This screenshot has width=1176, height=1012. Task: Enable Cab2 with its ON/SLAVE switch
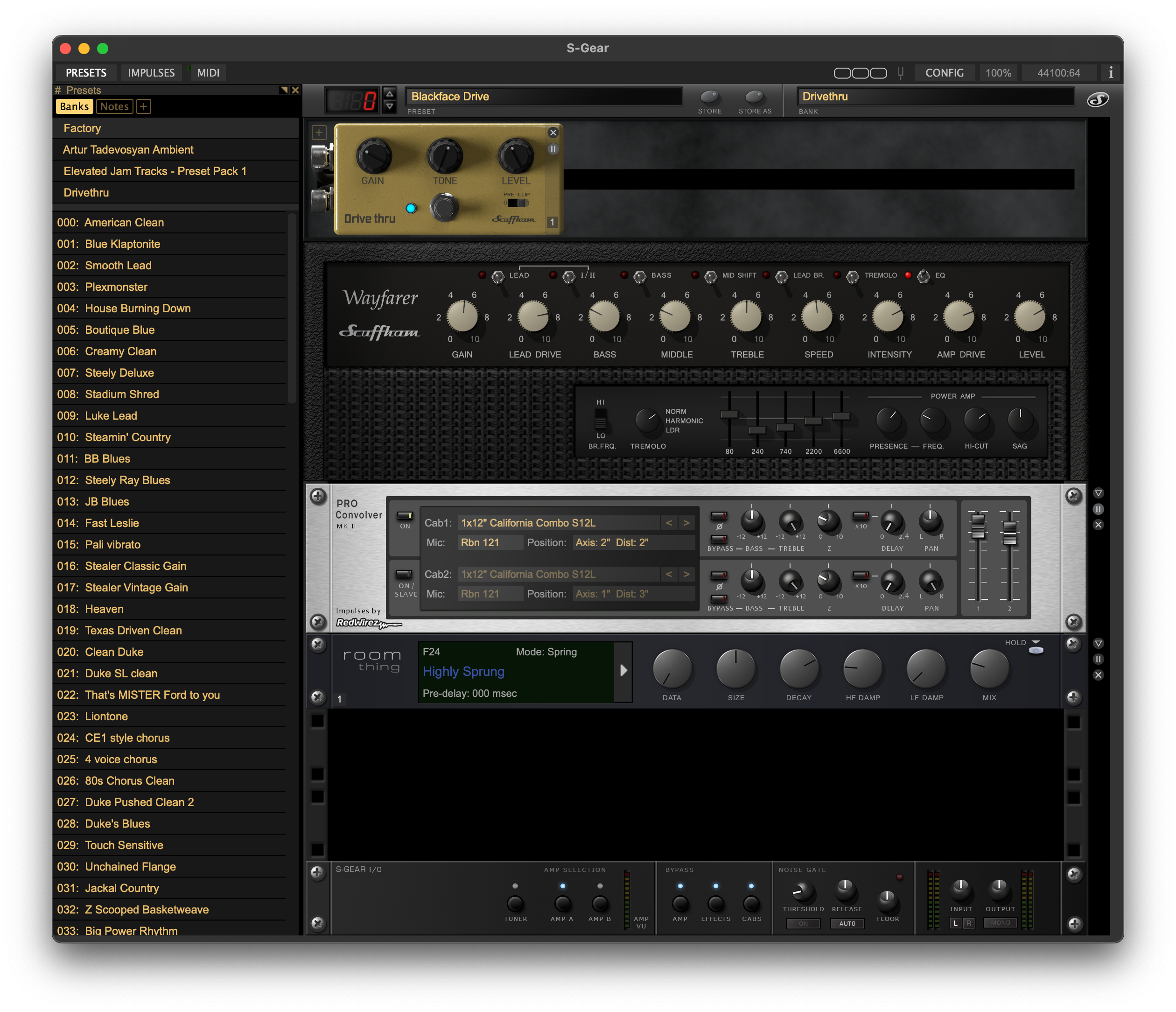(404, 574)
